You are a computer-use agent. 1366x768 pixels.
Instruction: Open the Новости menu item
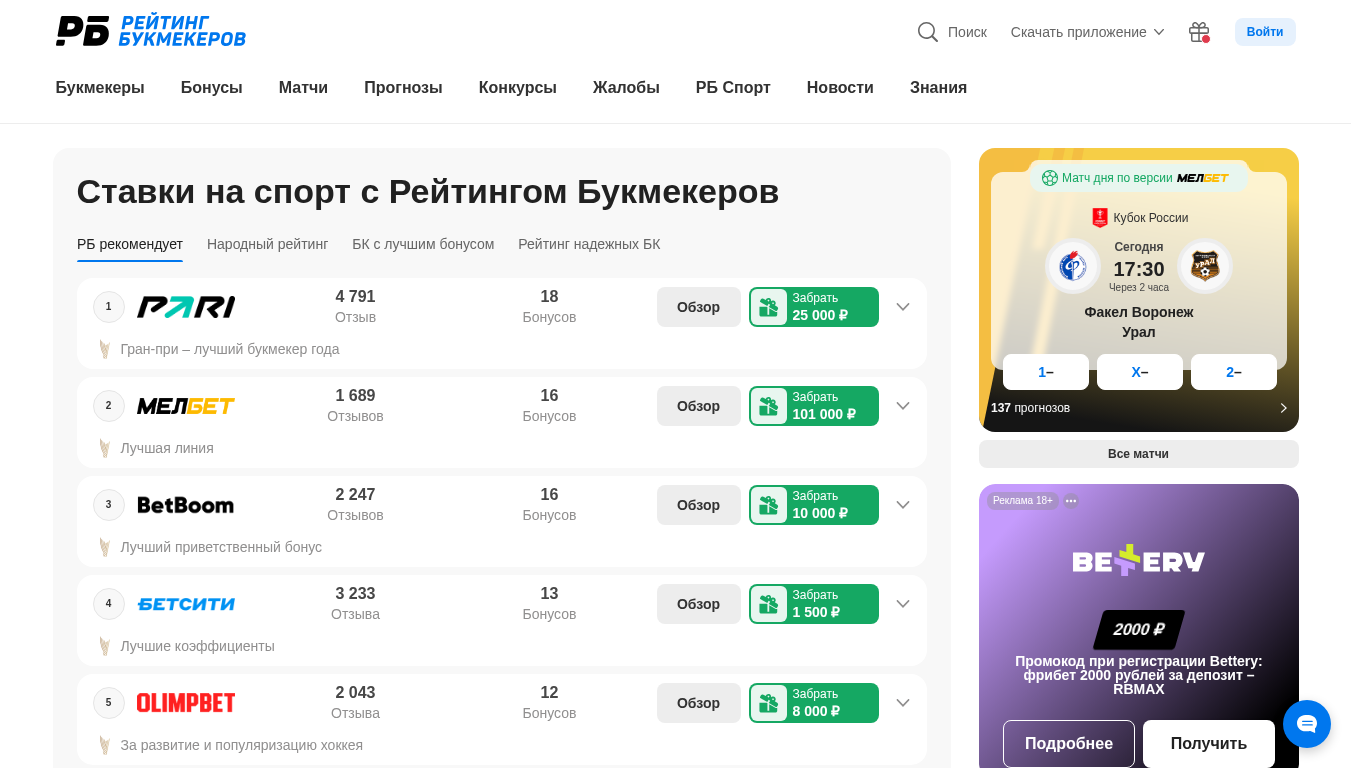840,88
